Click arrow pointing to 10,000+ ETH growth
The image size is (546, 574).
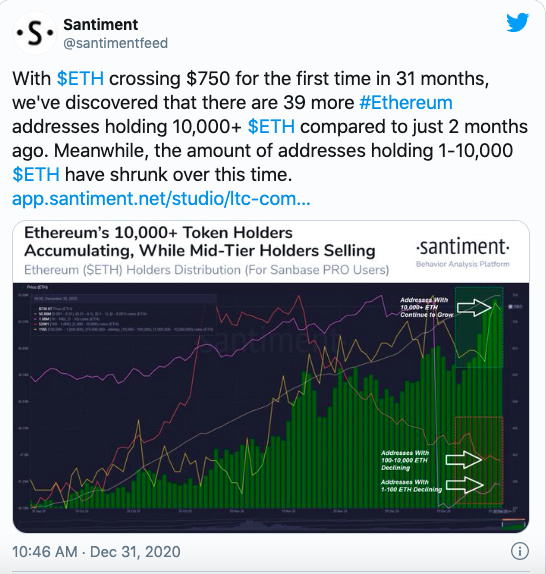(x=474, y=308)
